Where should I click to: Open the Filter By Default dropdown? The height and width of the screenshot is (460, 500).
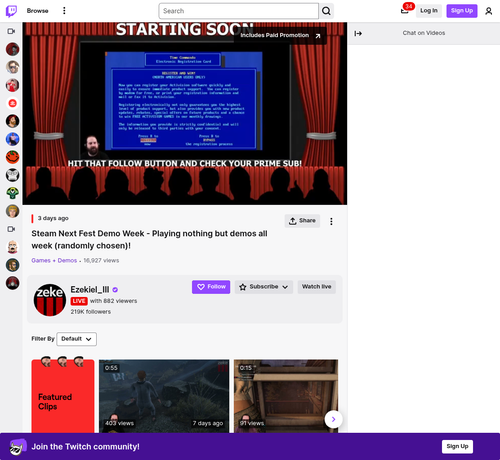[77, 339]
